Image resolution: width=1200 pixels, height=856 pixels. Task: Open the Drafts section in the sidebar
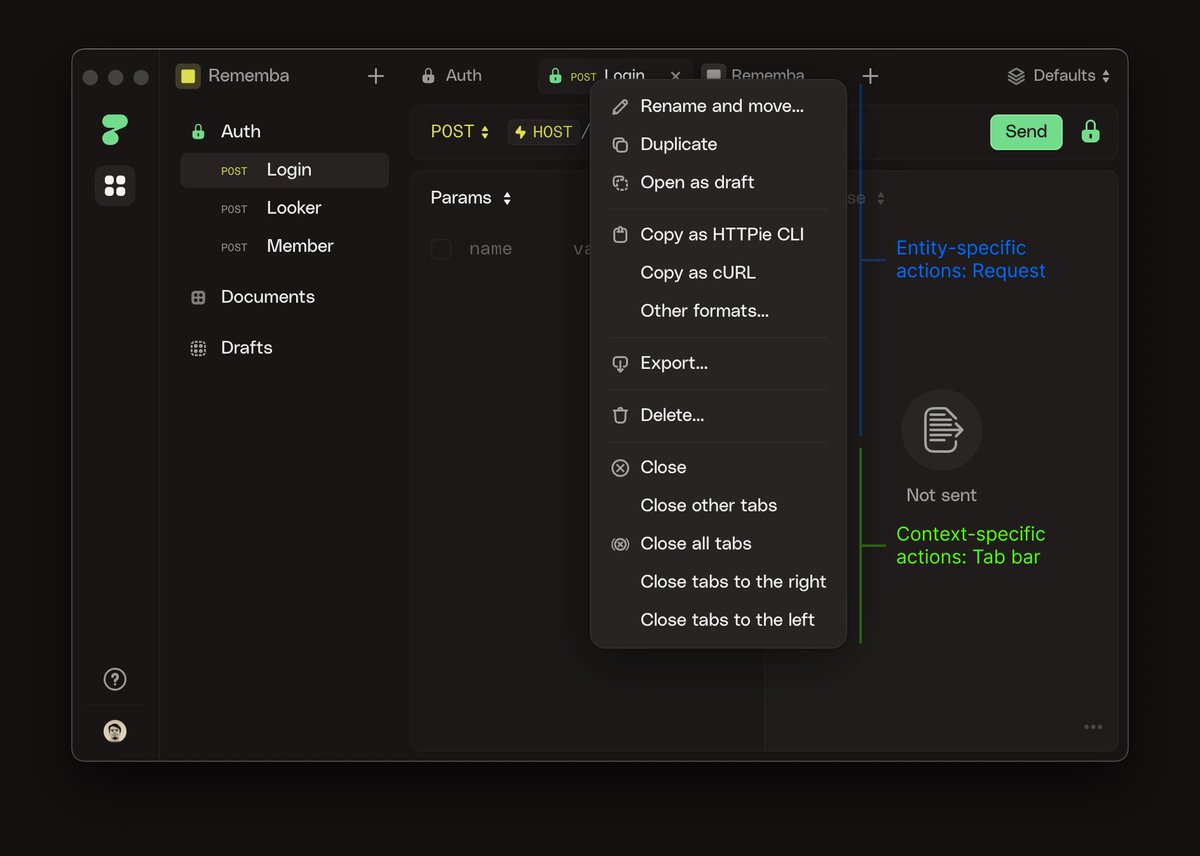pos(246,347)
